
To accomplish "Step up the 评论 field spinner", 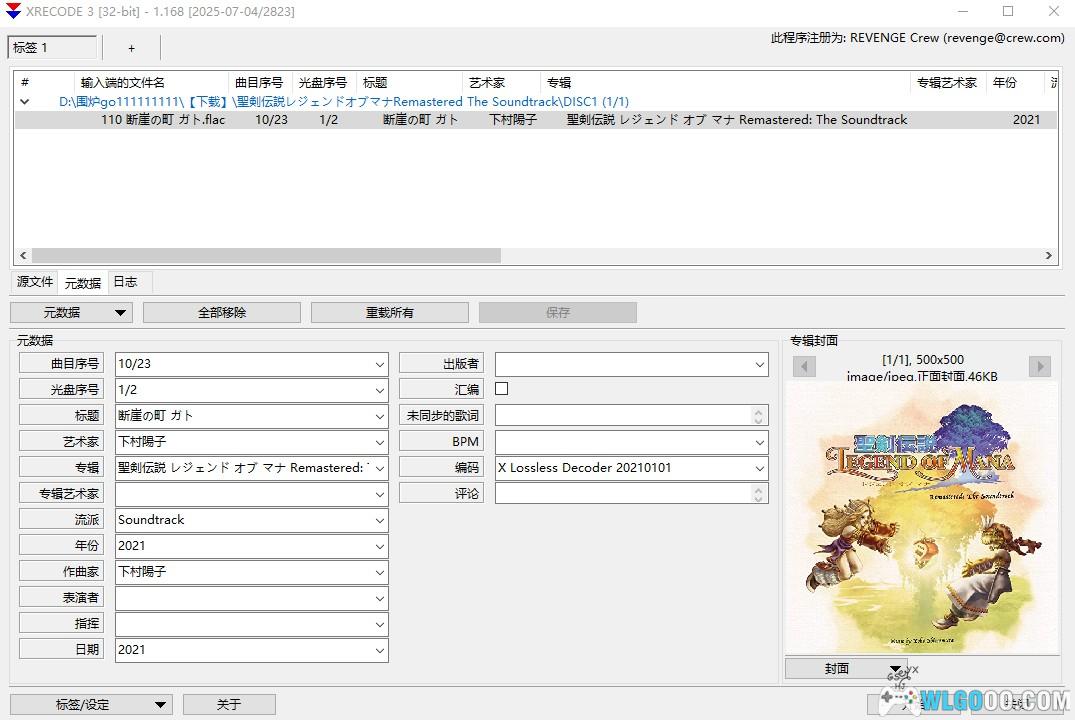I will tap(758, 490).
